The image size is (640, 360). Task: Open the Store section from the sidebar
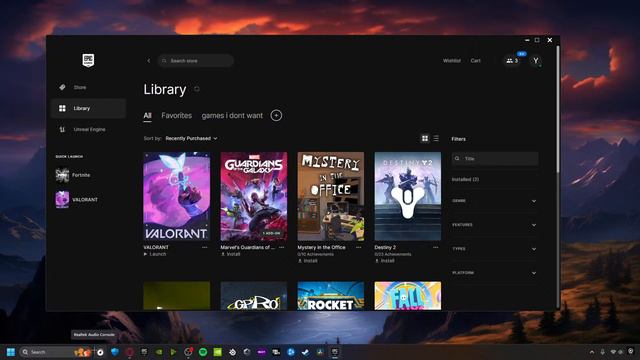tap(88, 87)
